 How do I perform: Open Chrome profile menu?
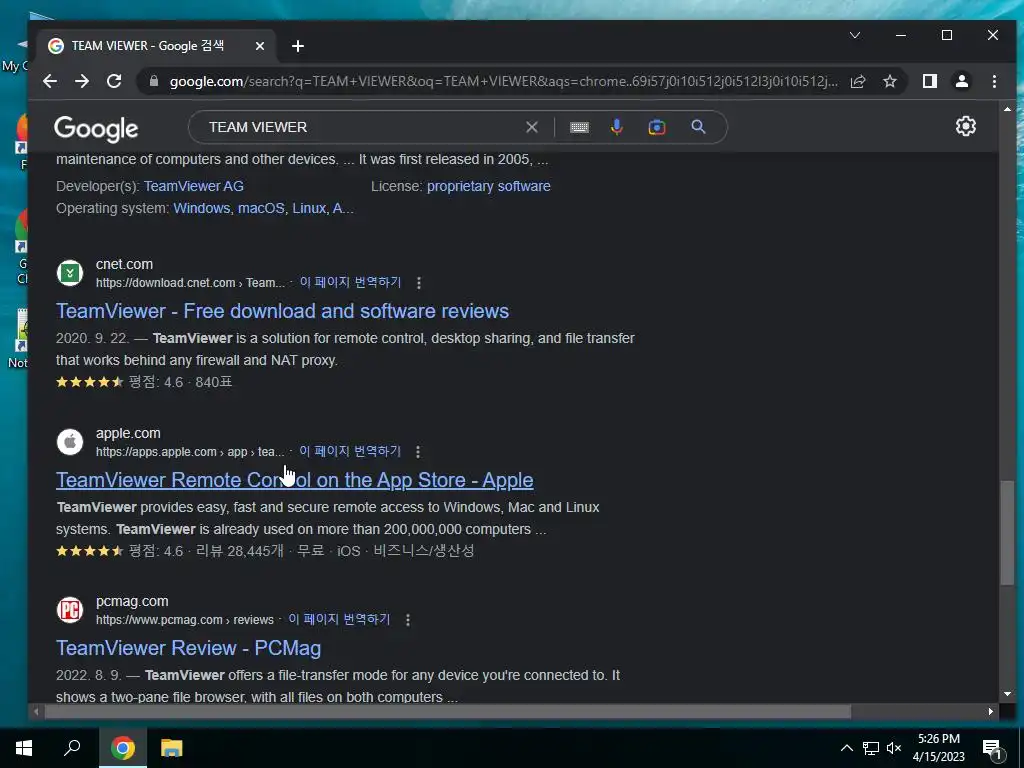(x=962, y=81)
